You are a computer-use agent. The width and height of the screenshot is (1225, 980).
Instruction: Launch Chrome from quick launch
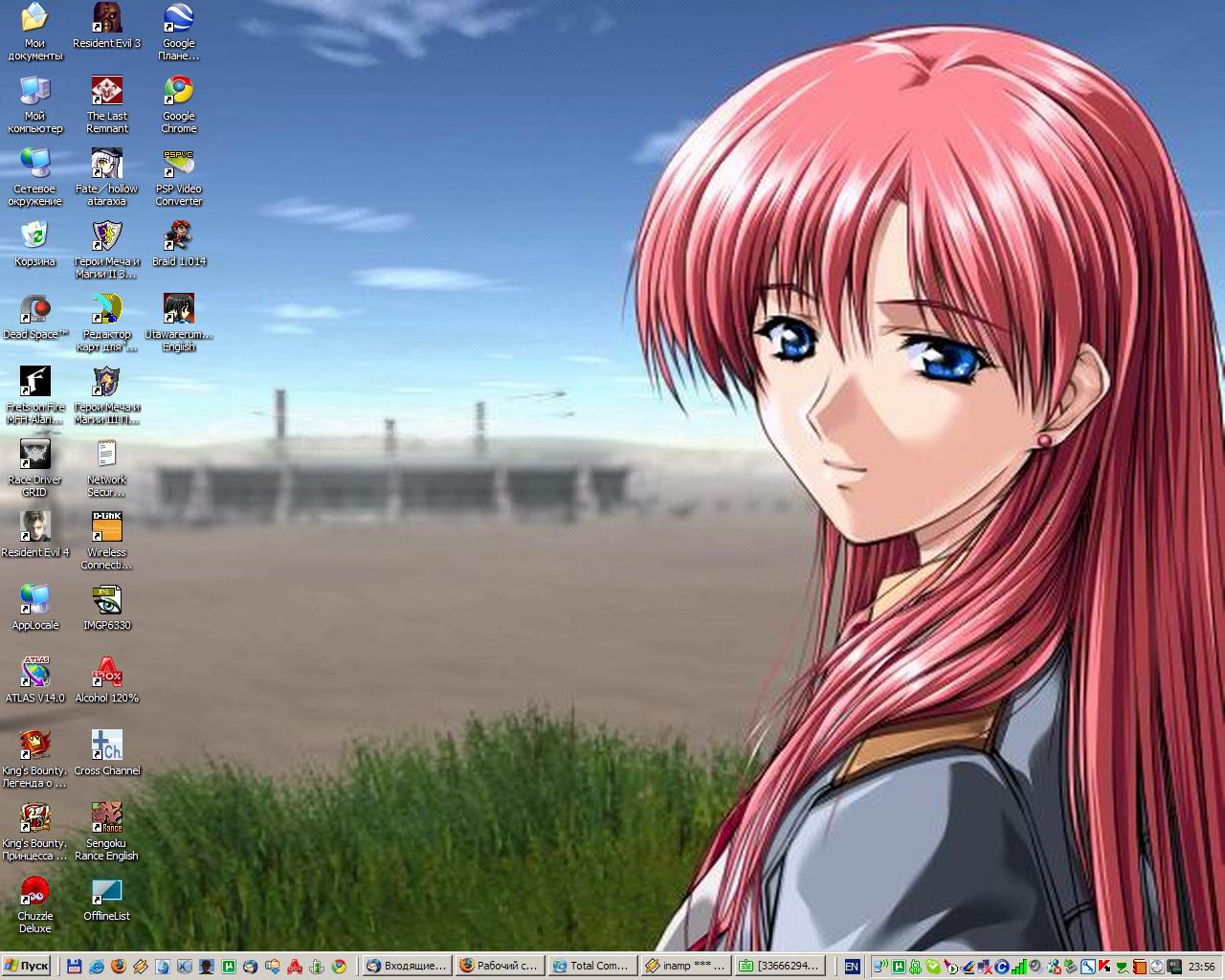coord(339,967)
